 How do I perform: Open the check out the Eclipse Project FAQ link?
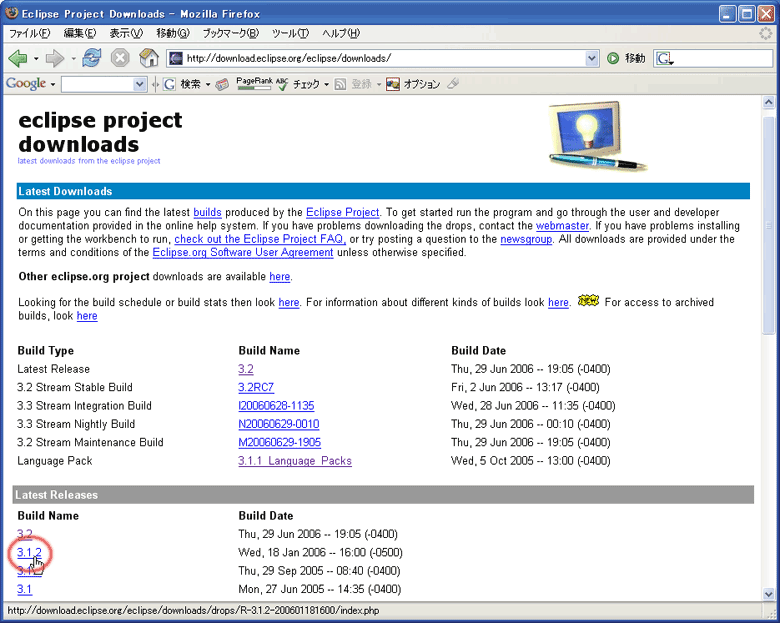(x=260, y=239)
